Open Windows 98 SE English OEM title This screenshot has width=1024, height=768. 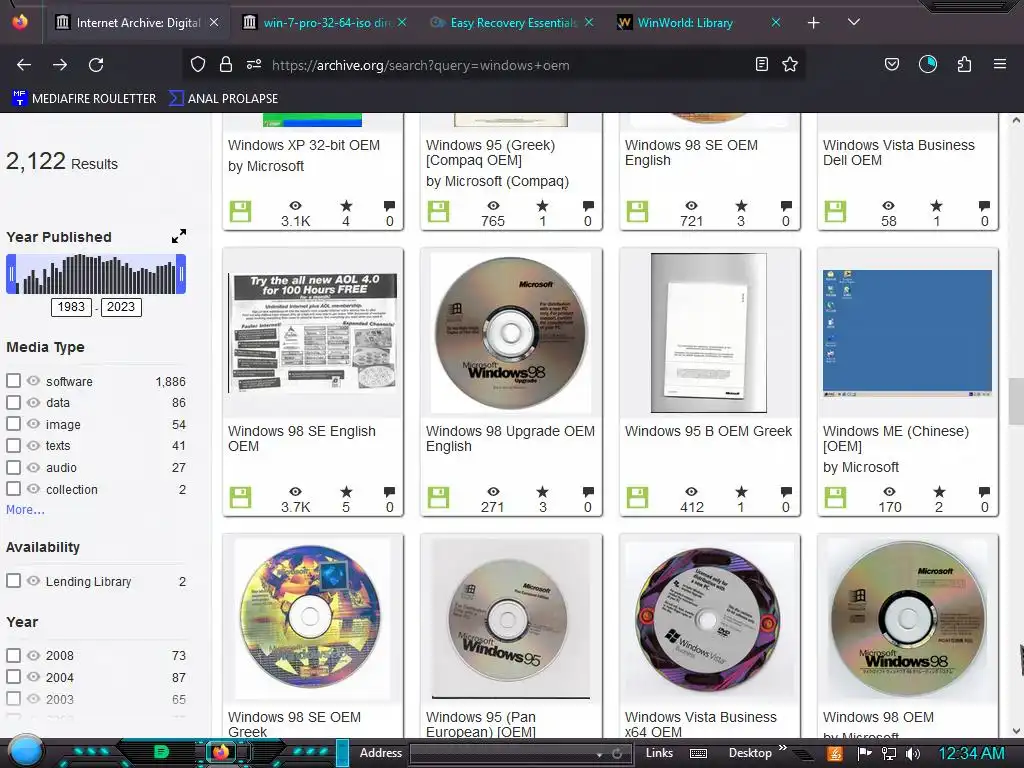click(302, 438)
